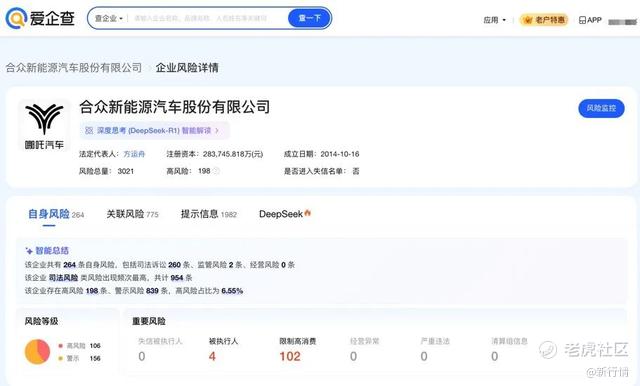The height and width of the screenshot is (386, 640).
Task: Click the blurred user account name
Action: tap(622, 22)
